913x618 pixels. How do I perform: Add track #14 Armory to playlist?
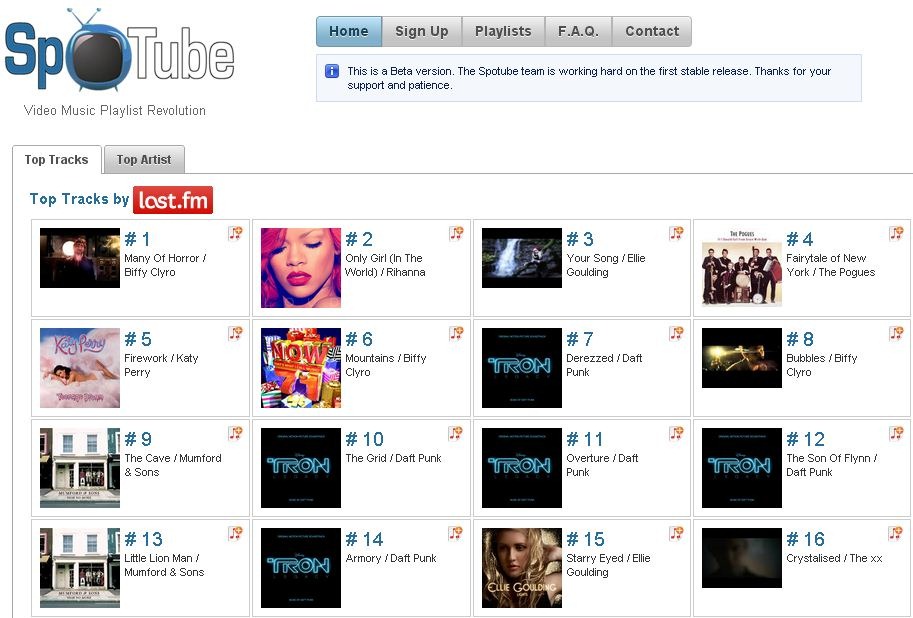click(x=456, y=534)
